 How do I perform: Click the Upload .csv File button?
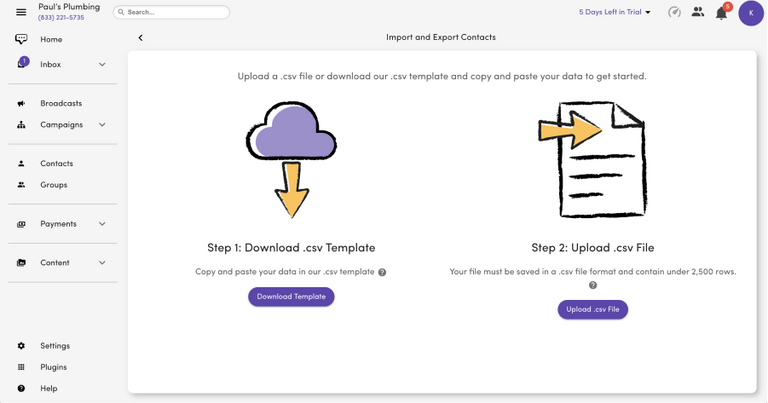pos(593,309)
